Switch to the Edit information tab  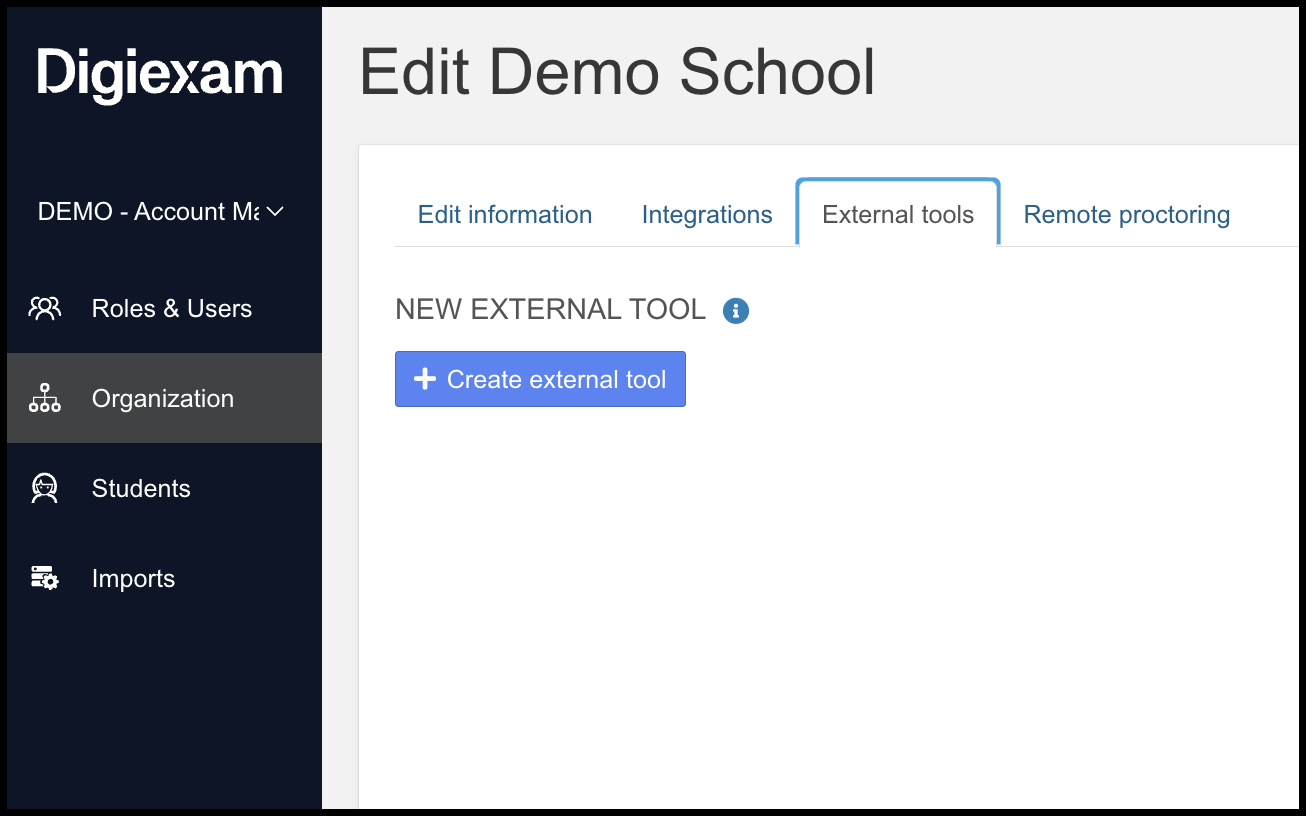click(x=505, y=215)
